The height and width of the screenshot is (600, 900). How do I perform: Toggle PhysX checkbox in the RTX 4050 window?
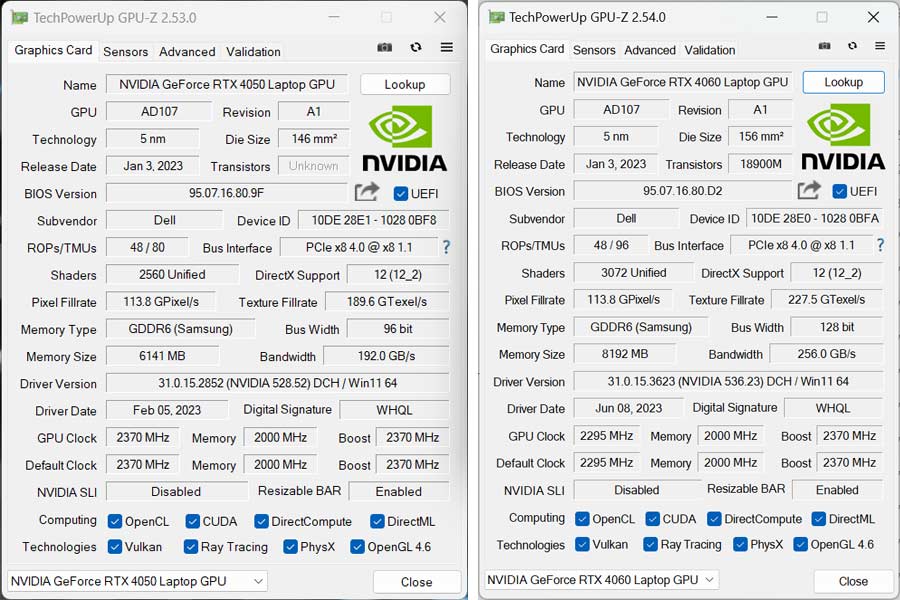coord(290,547)
